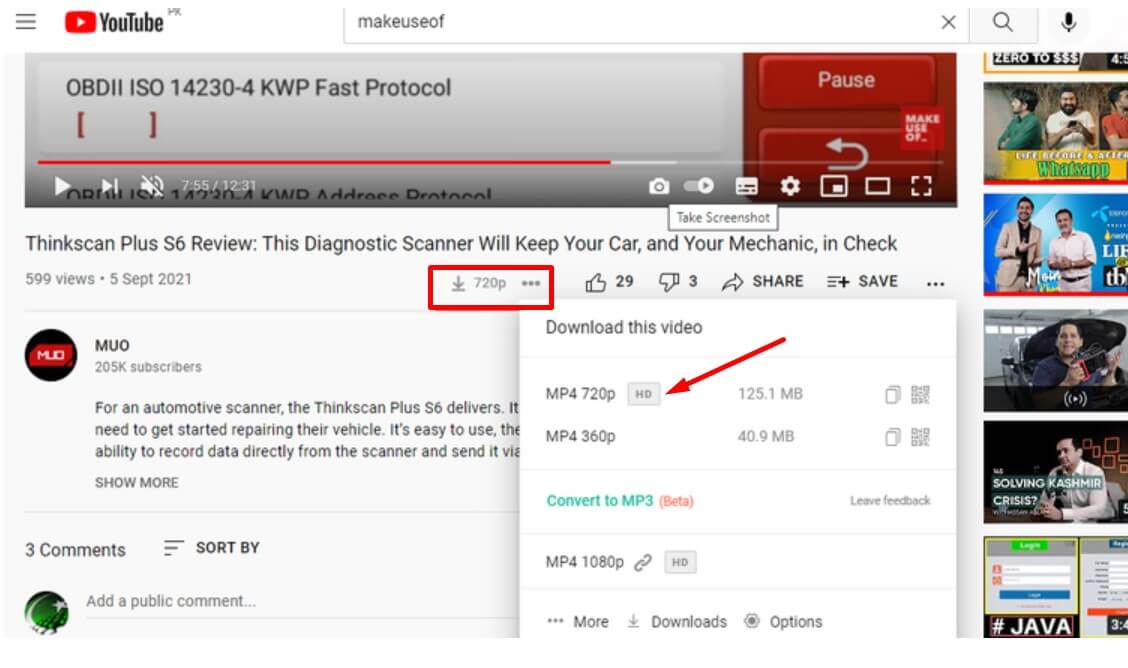Expand description with SHOW MORE

pyautogui.click(x=137, y=482)
